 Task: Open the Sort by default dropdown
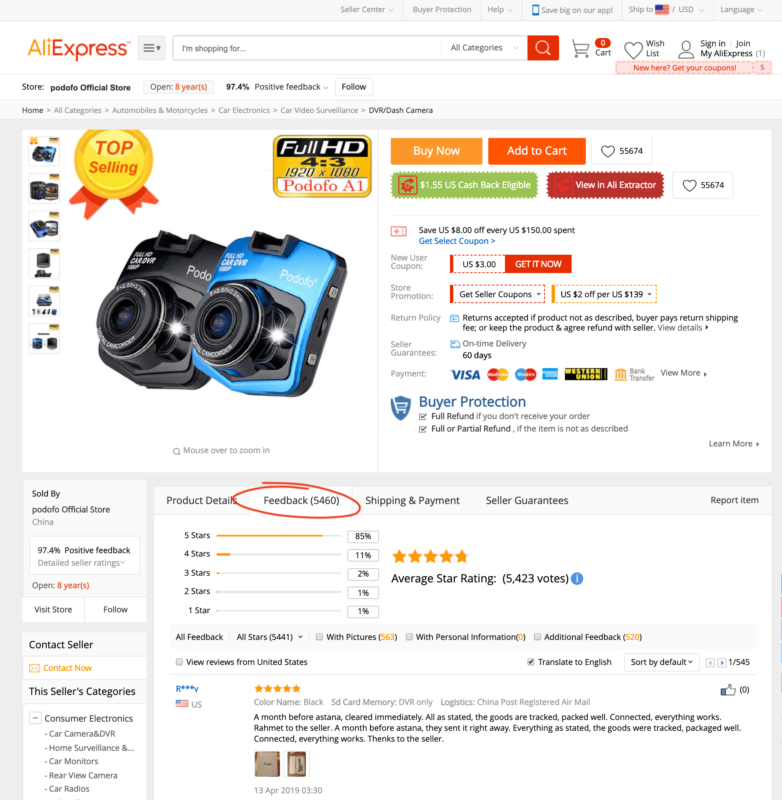click(x=661, y=662)
